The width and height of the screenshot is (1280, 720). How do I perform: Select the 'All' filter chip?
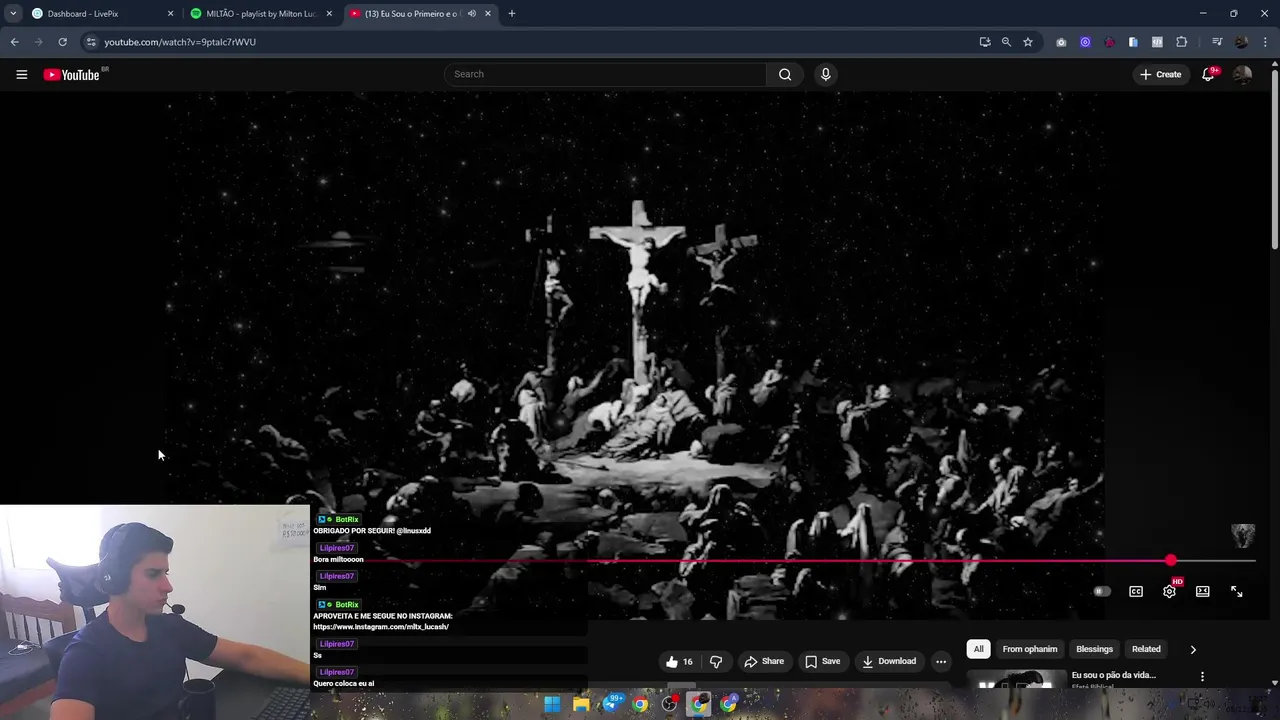click(979, 649)
